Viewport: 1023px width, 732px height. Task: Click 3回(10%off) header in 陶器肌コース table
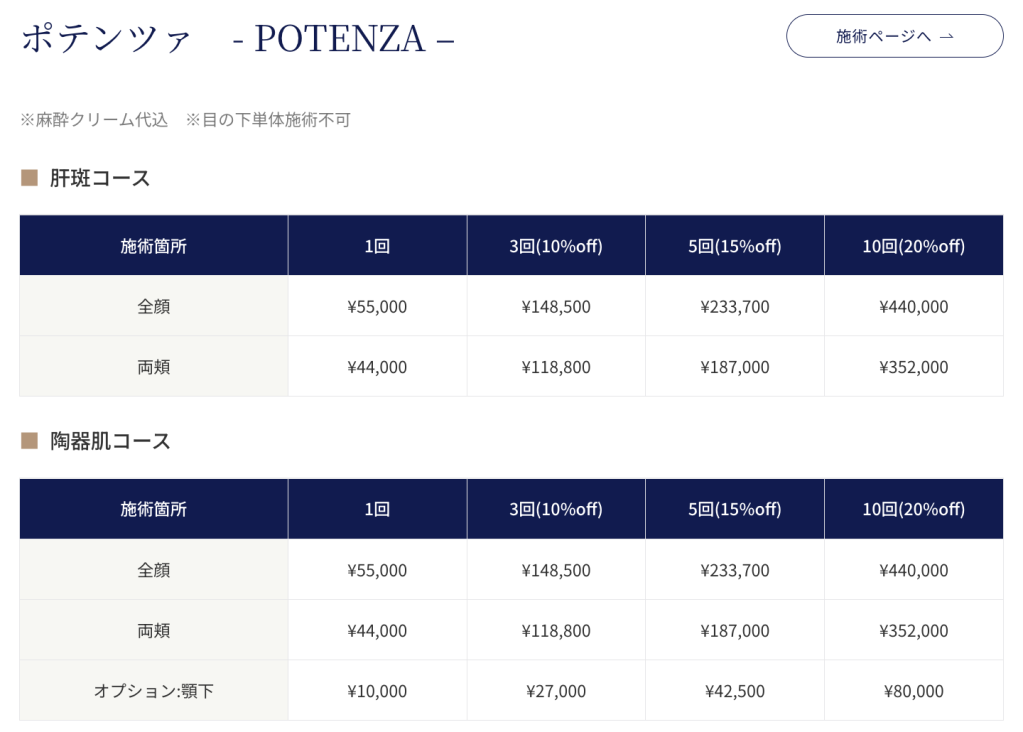[x=555, y=509]
